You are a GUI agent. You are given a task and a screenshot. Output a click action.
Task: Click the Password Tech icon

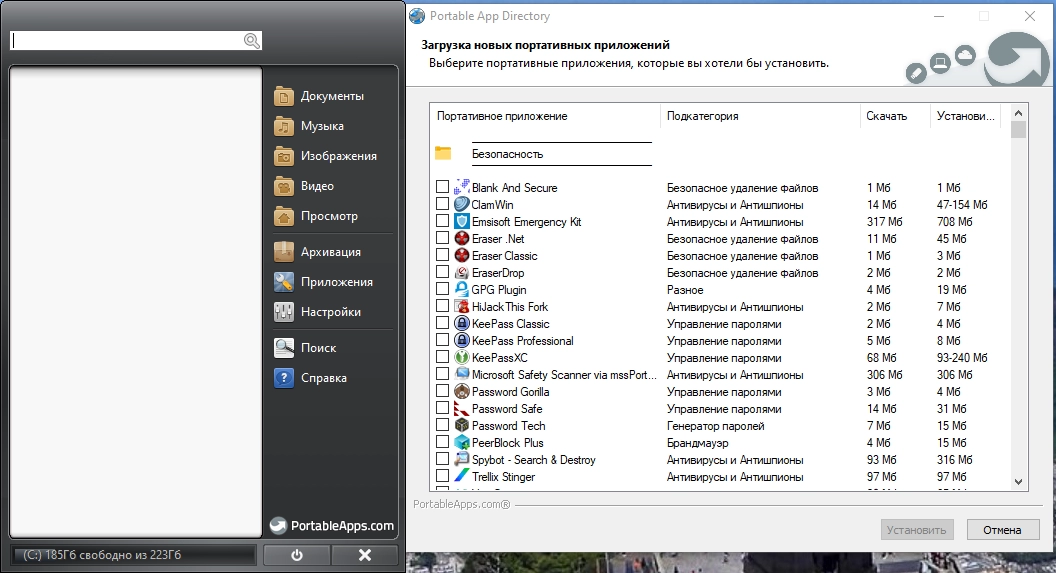461,426
